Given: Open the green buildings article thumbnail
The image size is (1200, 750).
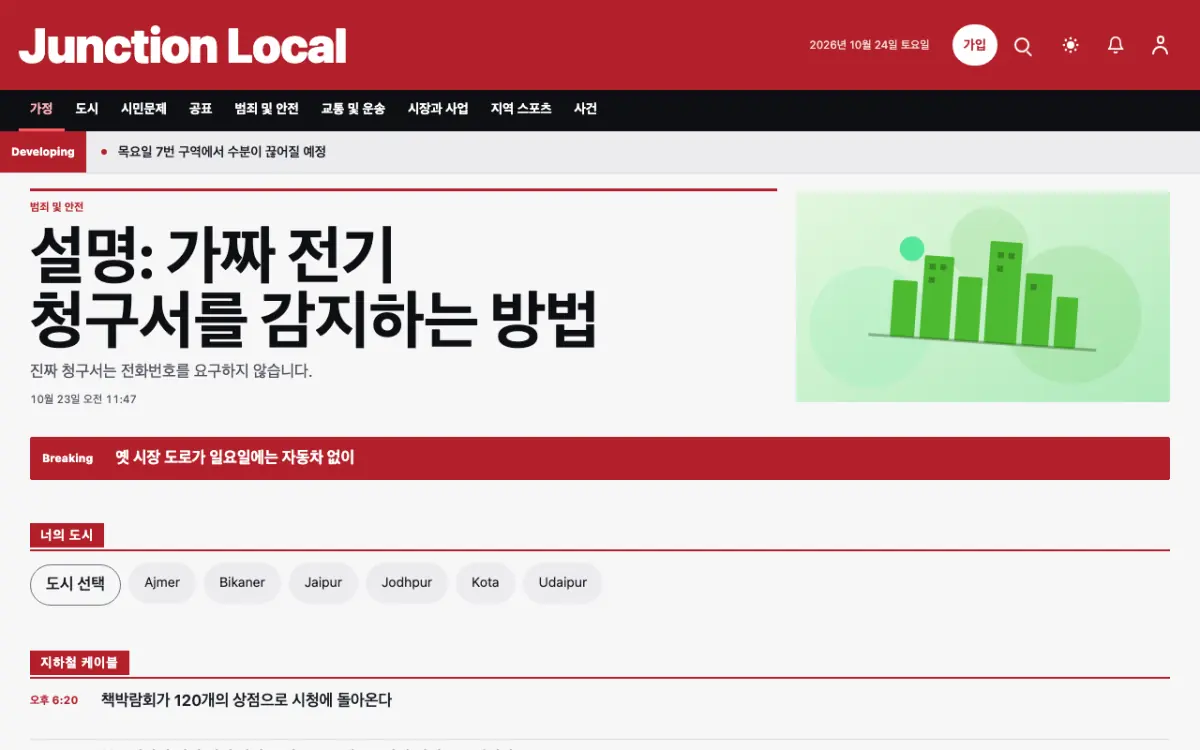Looking at the screenshot, I should point(982,297).
